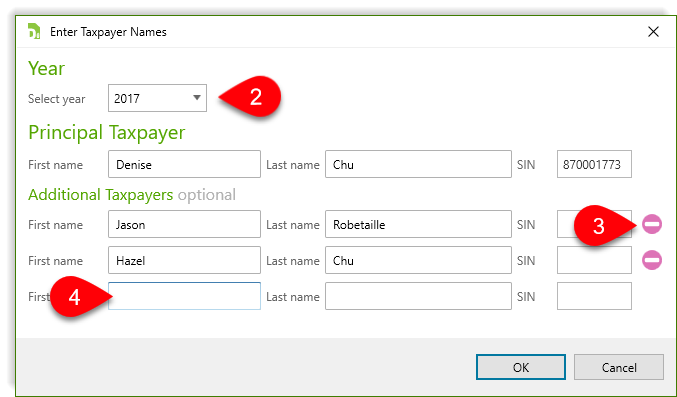Remove Jason Robetaille with the minus icon
Screen dimensions: 677x397
tap(652, 224)
